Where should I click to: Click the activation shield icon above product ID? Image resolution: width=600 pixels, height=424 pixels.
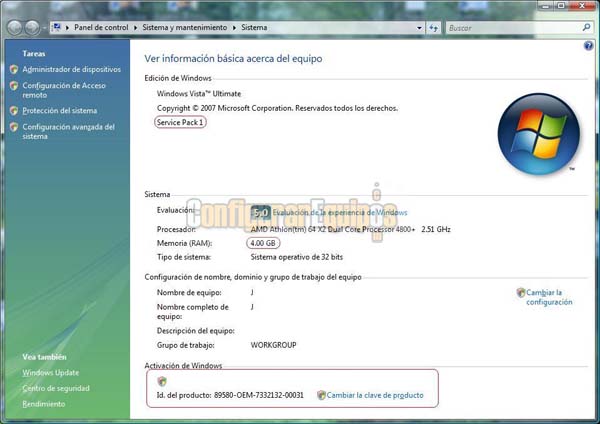[162, 381]
